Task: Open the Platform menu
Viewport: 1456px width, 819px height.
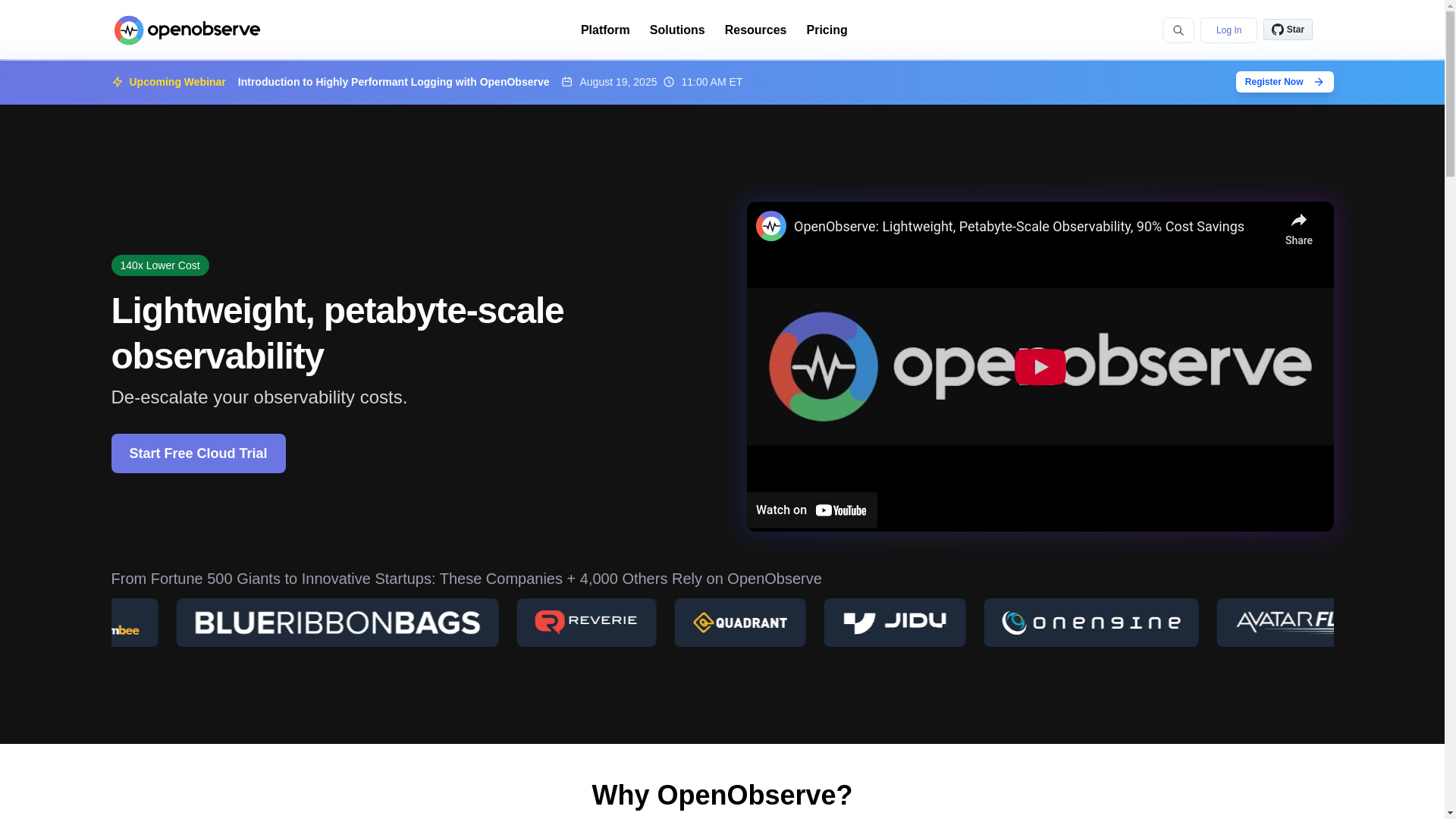Action: [605, 30]
